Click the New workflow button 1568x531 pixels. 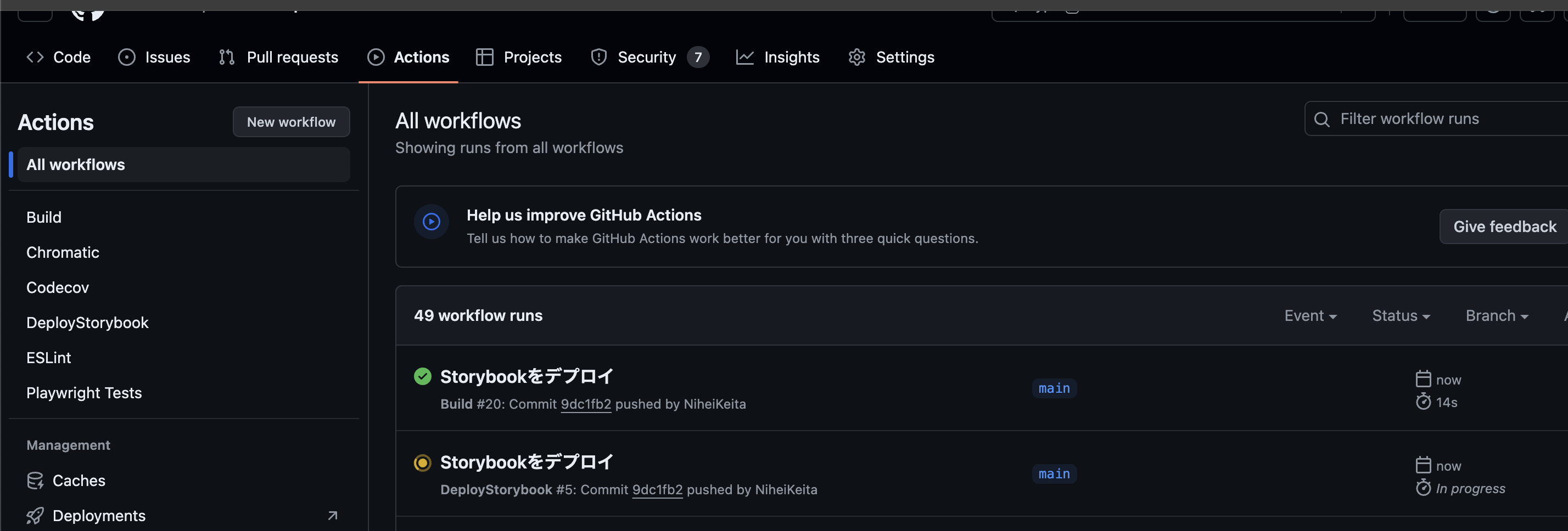pos(291,122)
